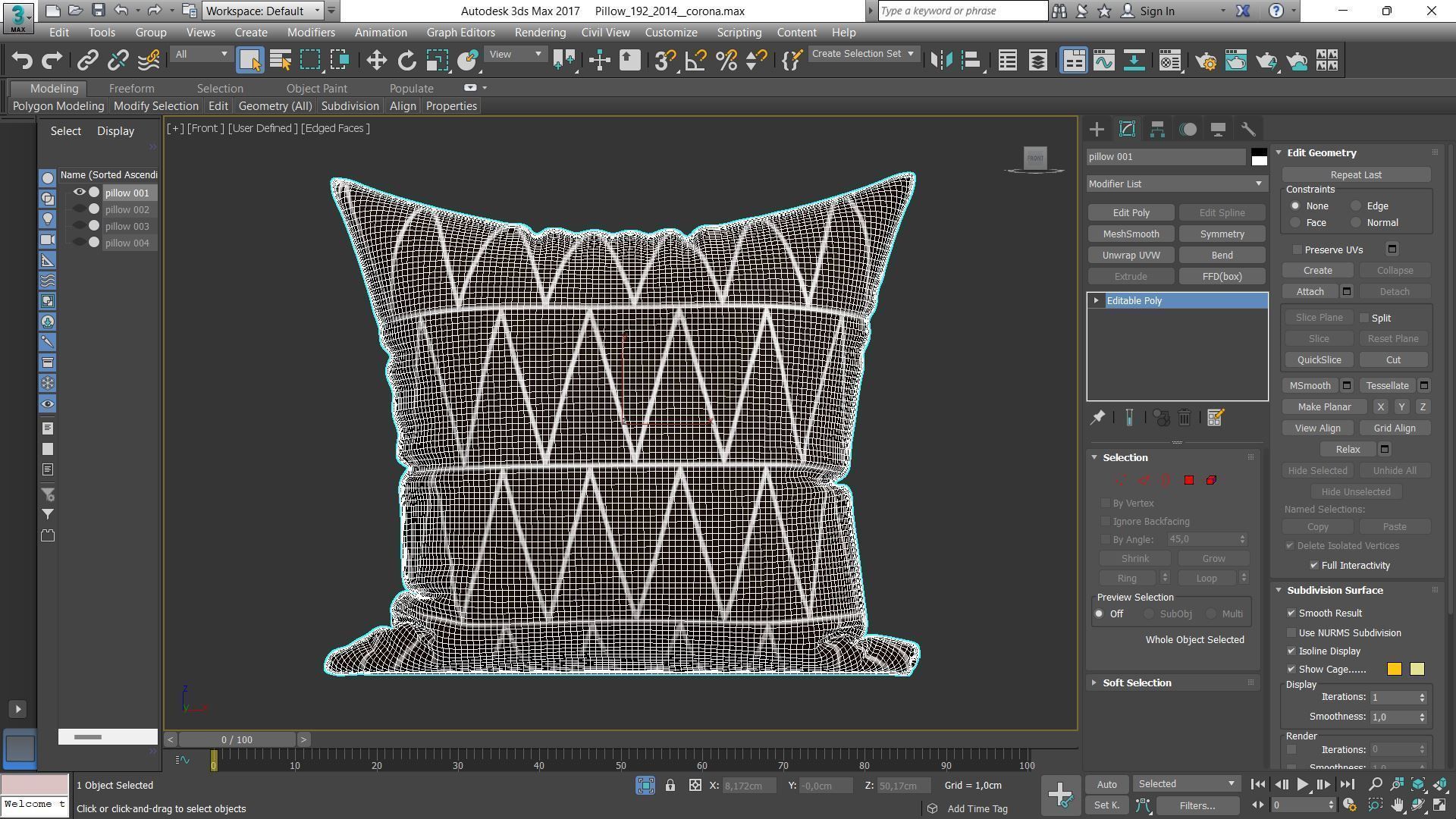Image resolution: width=1456 pixels, height=819 pixels.
Task: Click the Relax button
Action: point(1348,450)
